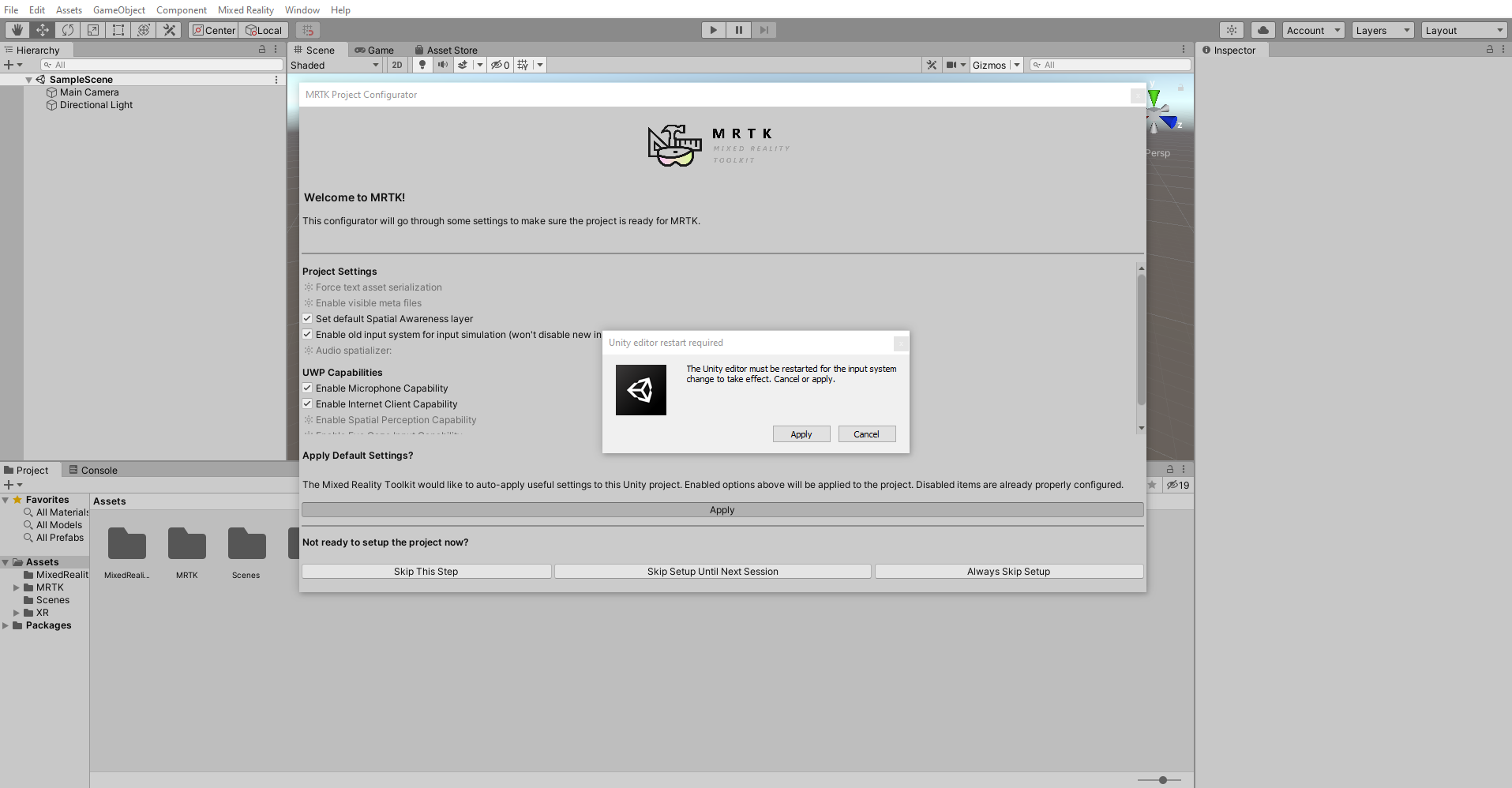Image resolution: width=1512 pixels, height=788 pixels.
Task: Toggle the Center pivot mode button
Action: (214, 30)
